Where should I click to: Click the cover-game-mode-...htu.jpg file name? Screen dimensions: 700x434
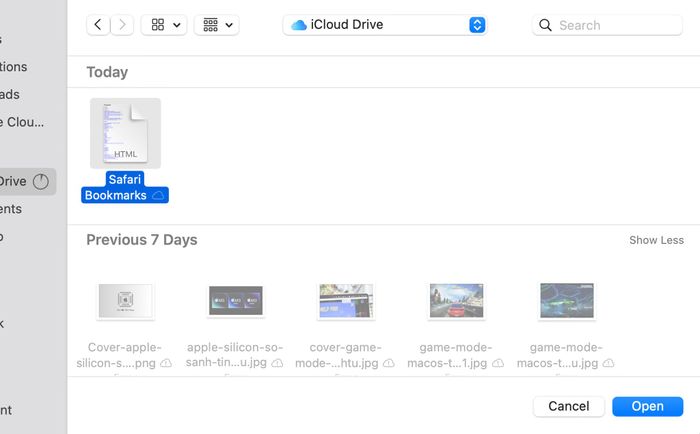(339, 355)
